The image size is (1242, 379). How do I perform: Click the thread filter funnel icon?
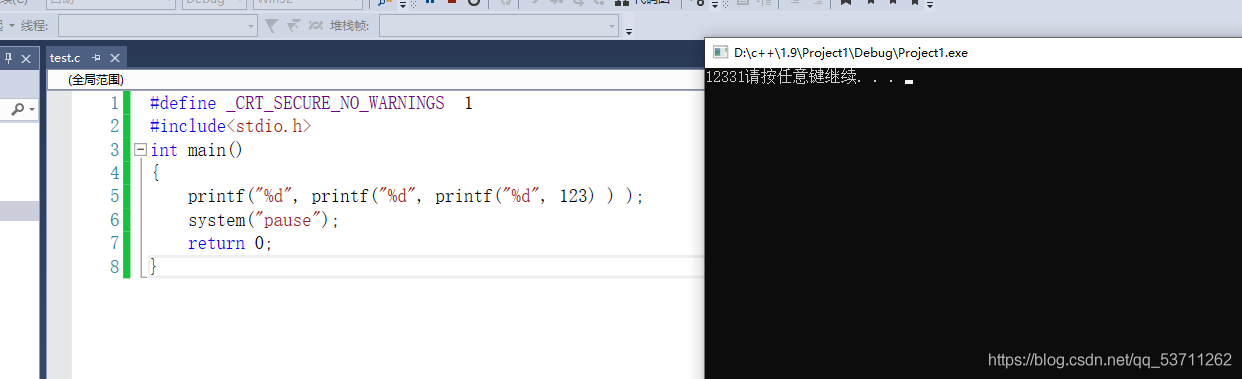click(271, 26)
